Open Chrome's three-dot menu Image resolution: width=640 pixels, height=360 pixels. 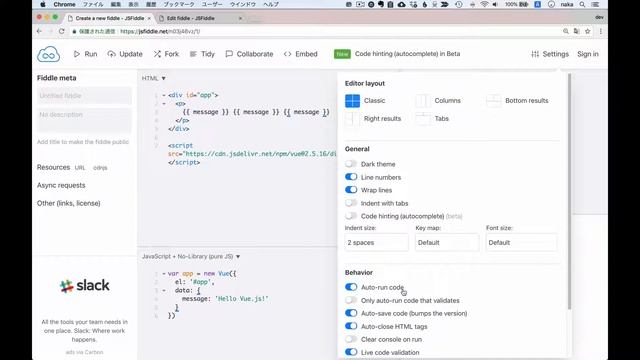coord(601,31)
